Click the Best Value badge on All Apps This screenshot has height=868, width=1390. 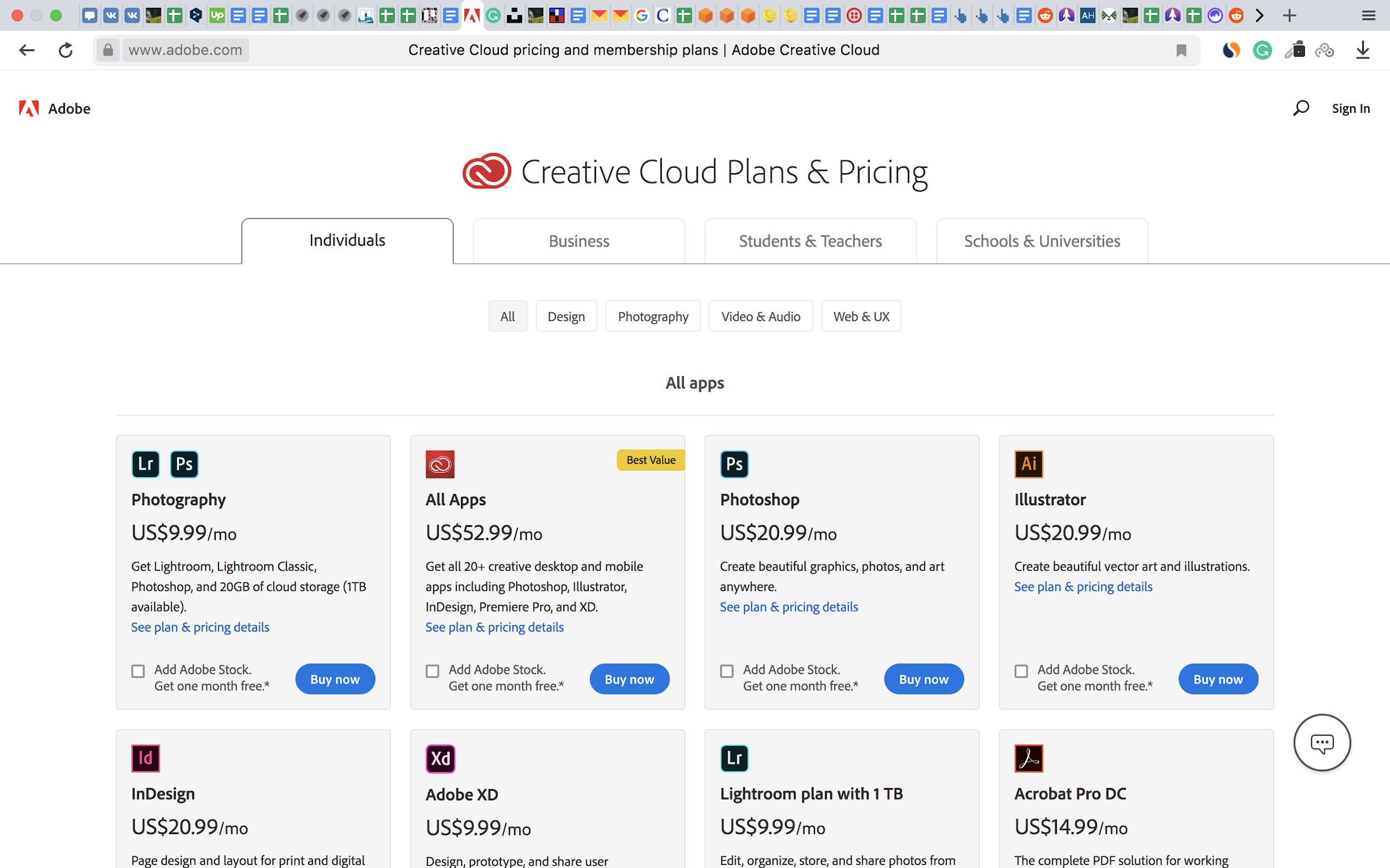[651, 460]
